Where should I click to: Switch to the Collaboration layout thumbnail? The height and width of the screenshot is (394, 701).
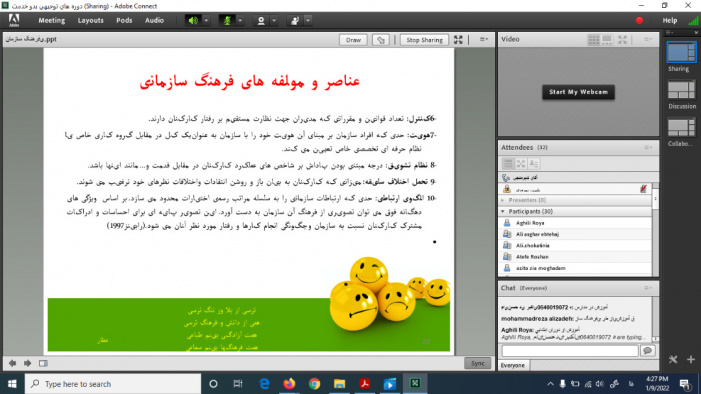(x=681, y=127)
